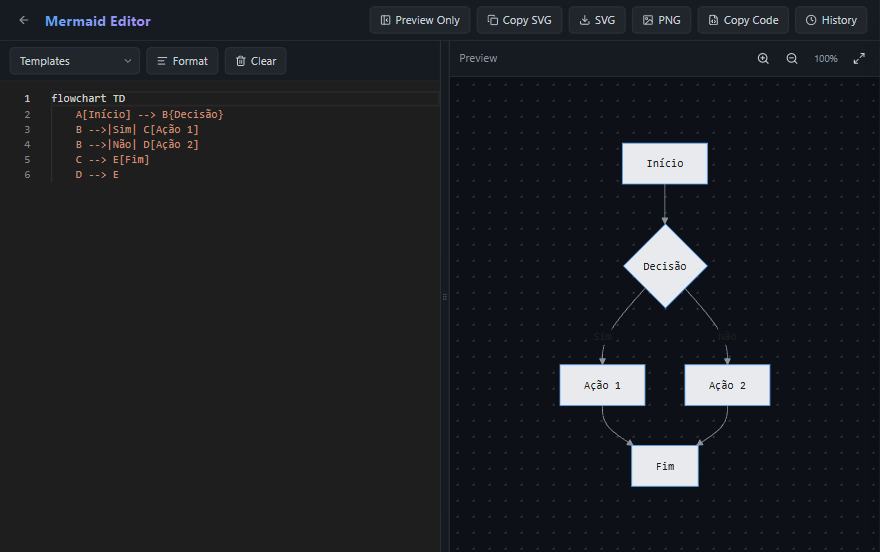880x552 pixels.
Task: Click code line 'B -->|Não| D[Ação 2]'
Action: 137,144
